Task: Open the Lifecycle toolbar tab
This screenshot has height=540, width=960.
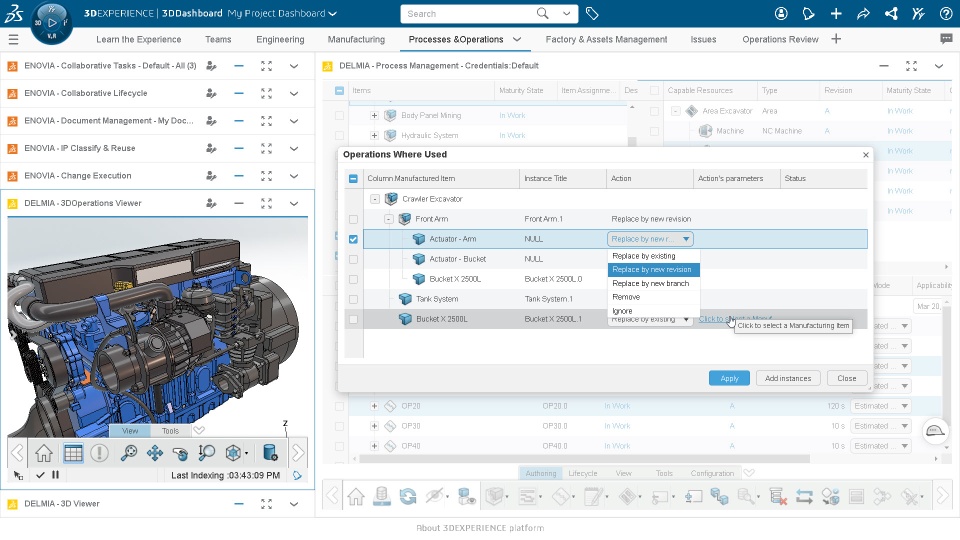Action: coord(582,473)
